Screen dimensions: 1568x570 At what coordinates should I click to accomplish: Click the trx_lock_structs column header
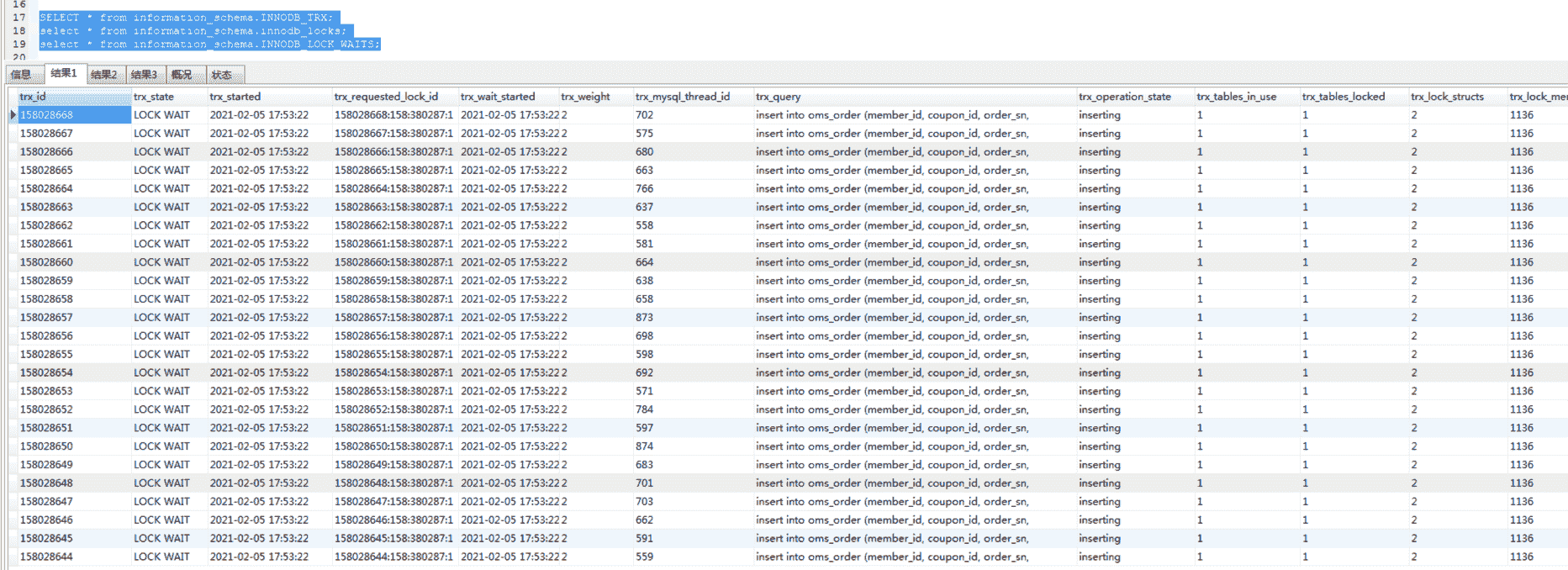(1458, 97)
